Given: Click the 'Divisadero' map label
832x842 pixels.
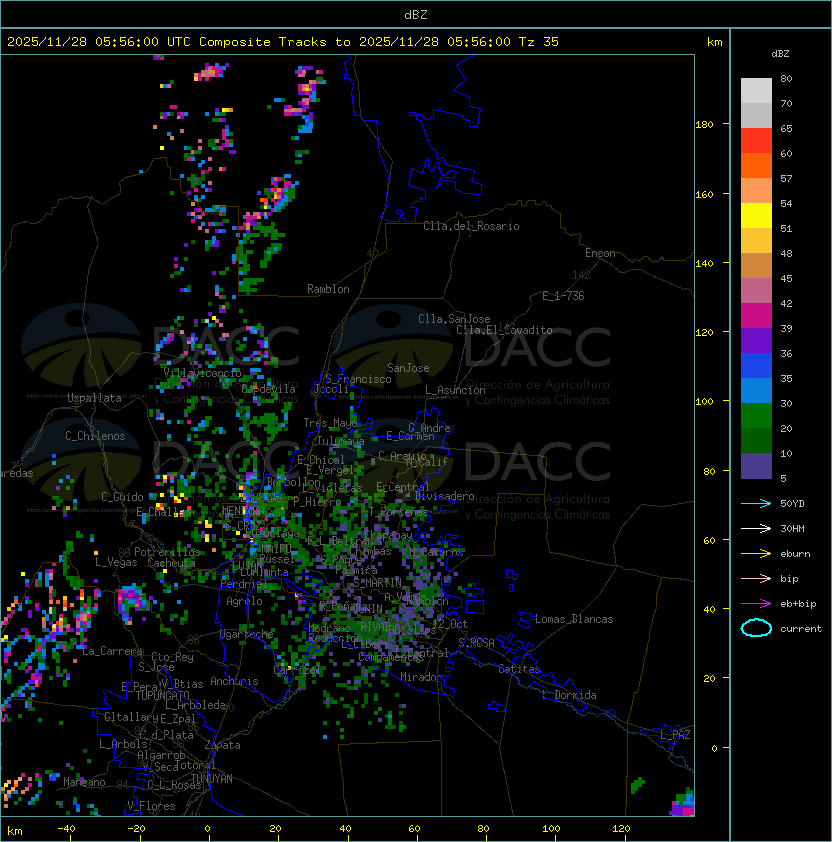Looking at the screenshot, I should pos(445,496).
